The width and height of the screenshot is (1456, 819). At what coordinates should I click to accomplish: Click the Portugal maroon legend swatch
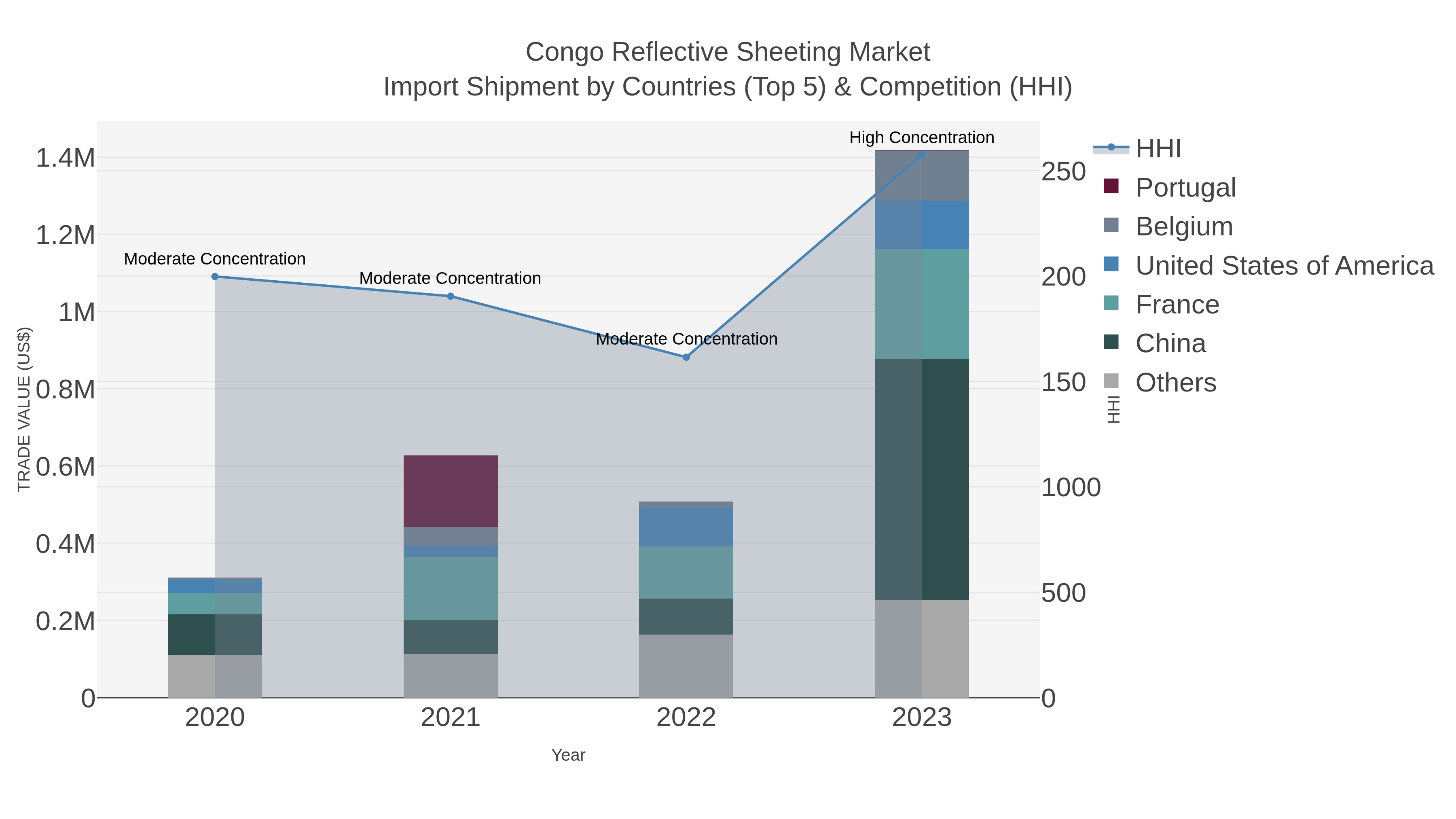(x=1111, y=186)
